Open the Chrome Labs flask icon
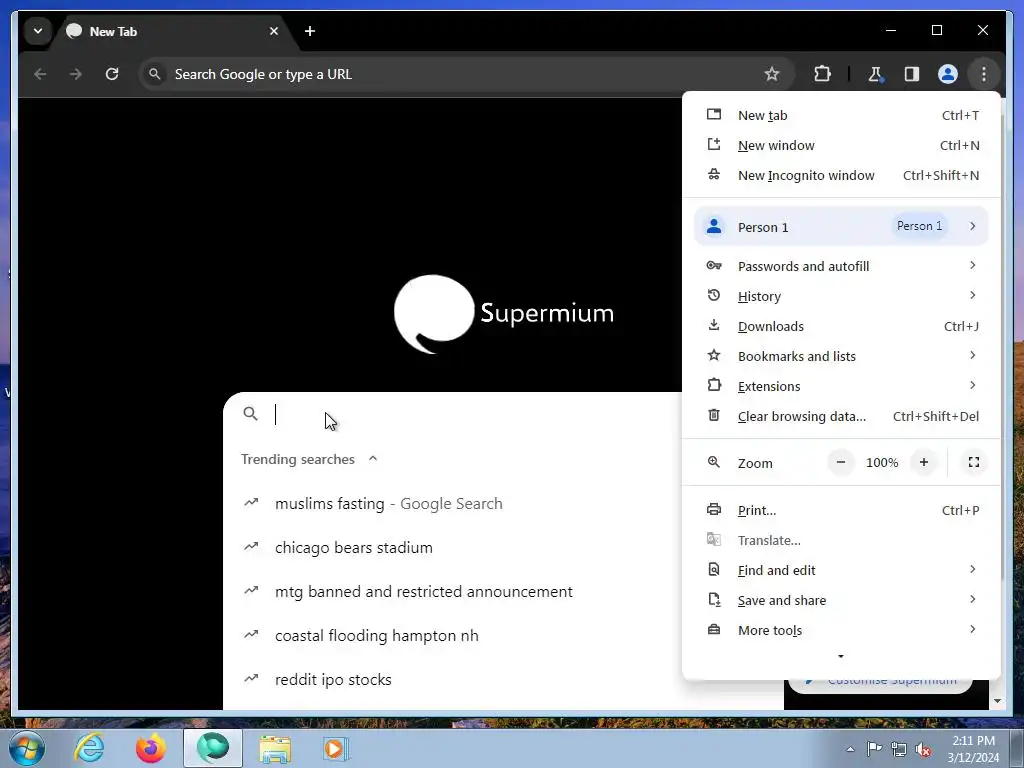The width and height of the screenshot is (1024, 768). click(x=875, y=74)
